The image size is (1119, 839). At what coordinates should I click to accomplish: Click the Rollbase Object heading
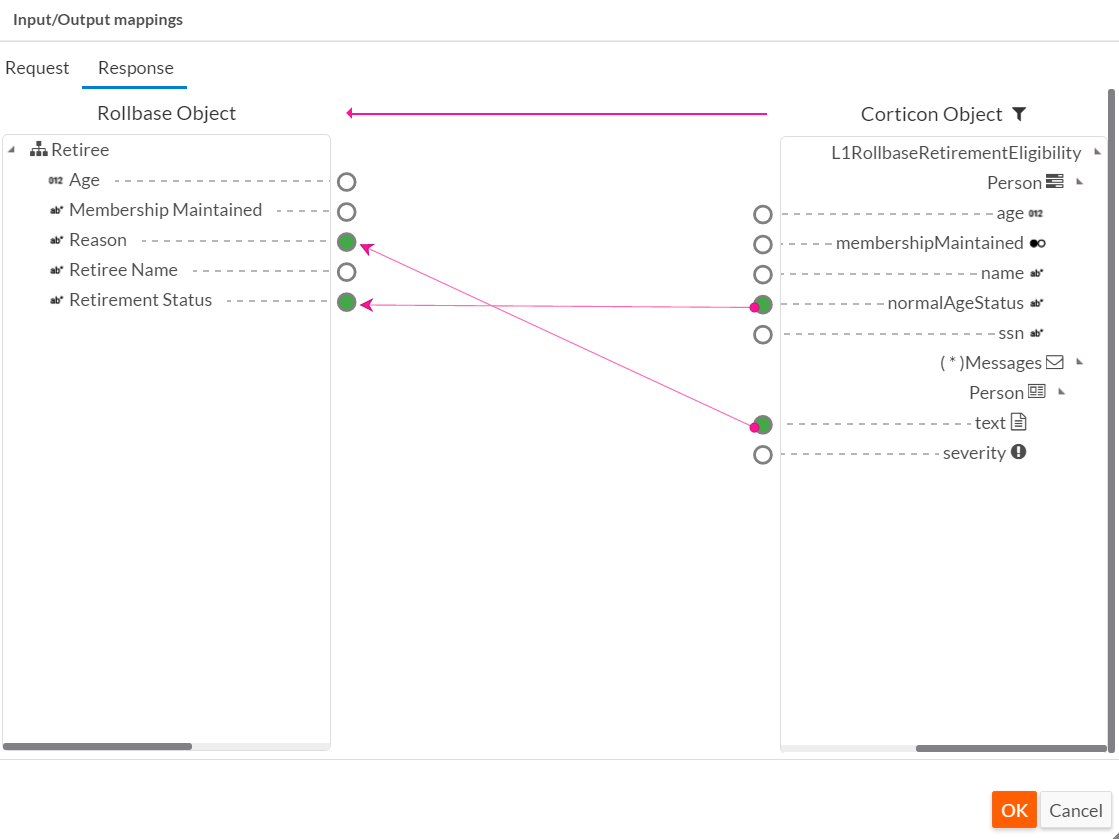point(166,113)
